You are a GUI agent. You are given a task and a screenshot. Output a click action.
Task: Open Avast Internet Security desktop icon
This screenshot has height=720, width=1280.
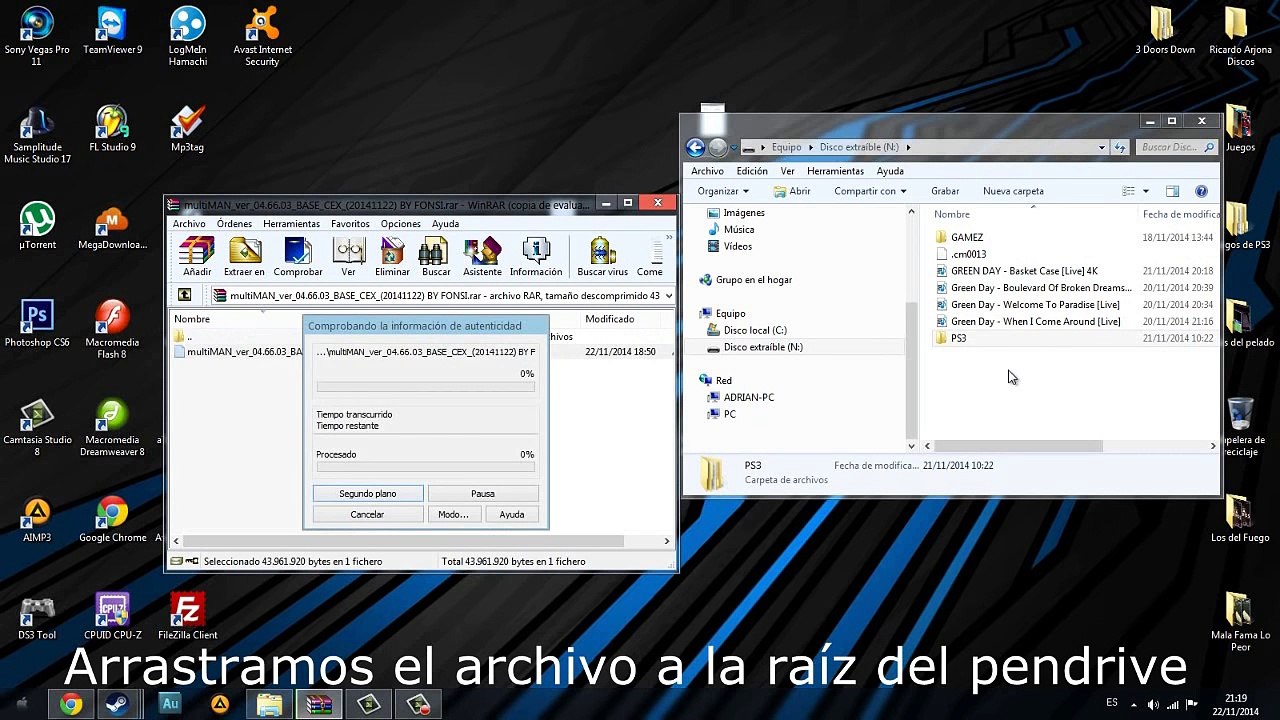[262, 36]
